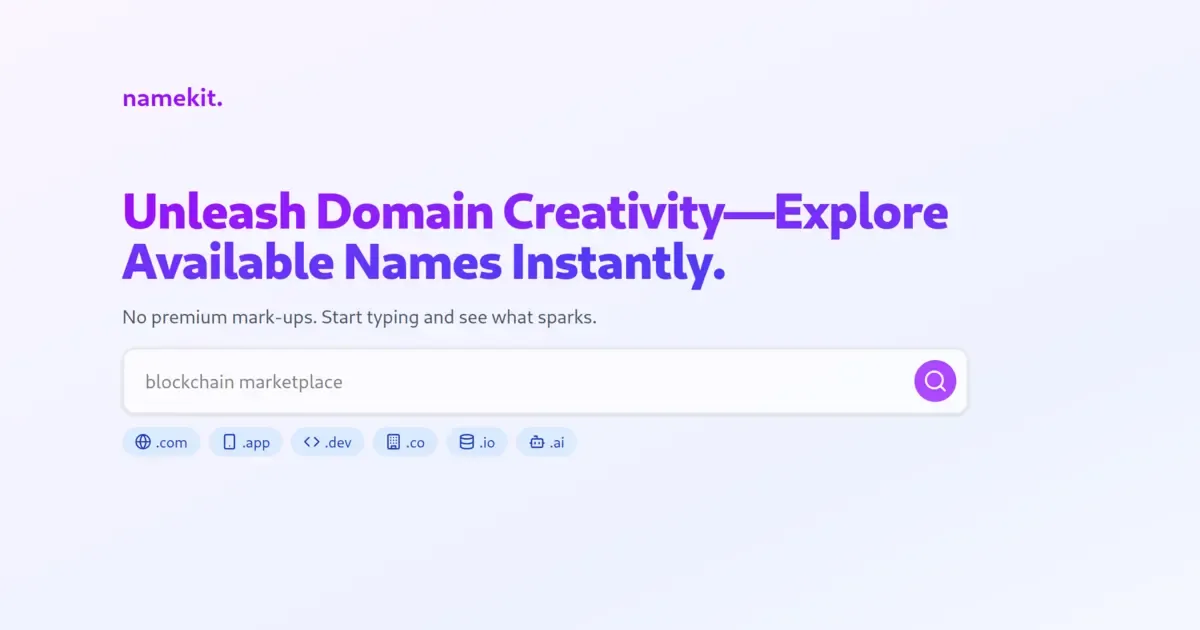Click the purple circular search button
Viewport: 1200px width, 630px height.
934,381
